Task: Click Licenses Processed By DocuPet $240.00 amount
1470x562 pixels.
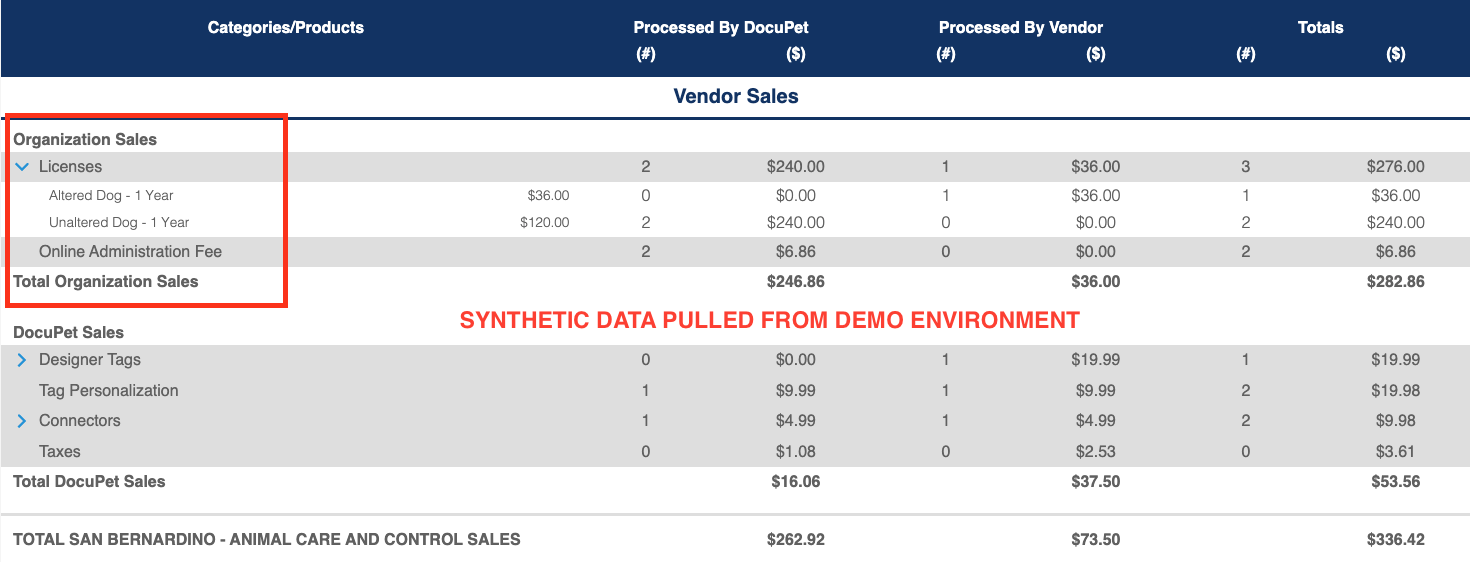Action: [x=796, y=167]
